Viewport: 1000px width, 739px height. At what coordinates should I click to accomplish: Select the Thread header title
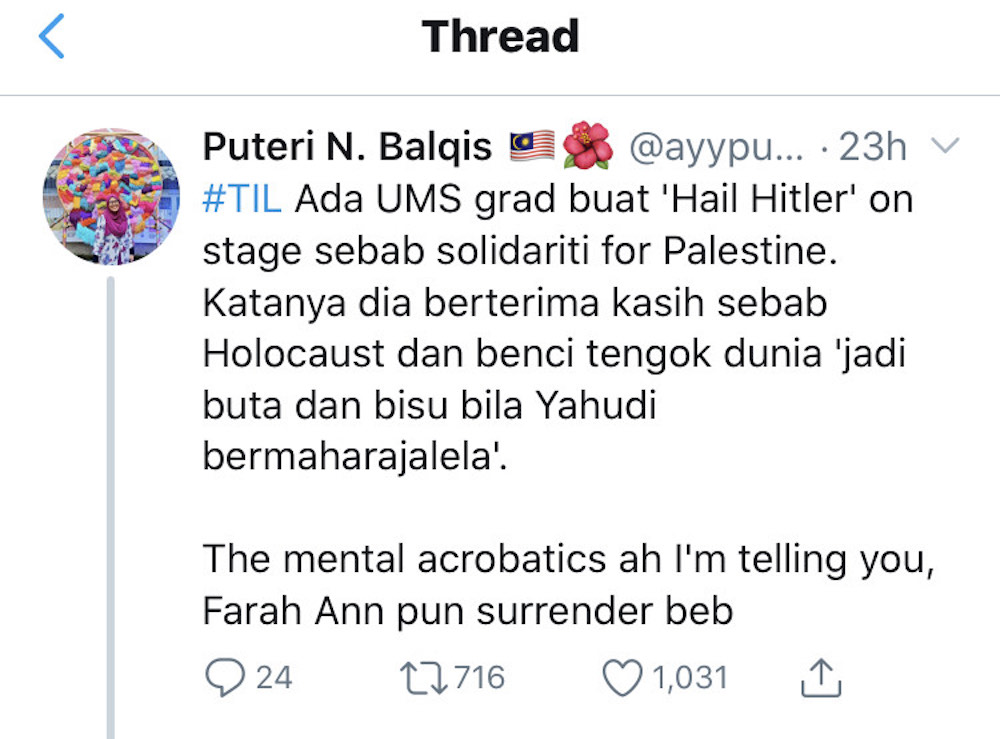coord(500,36)
